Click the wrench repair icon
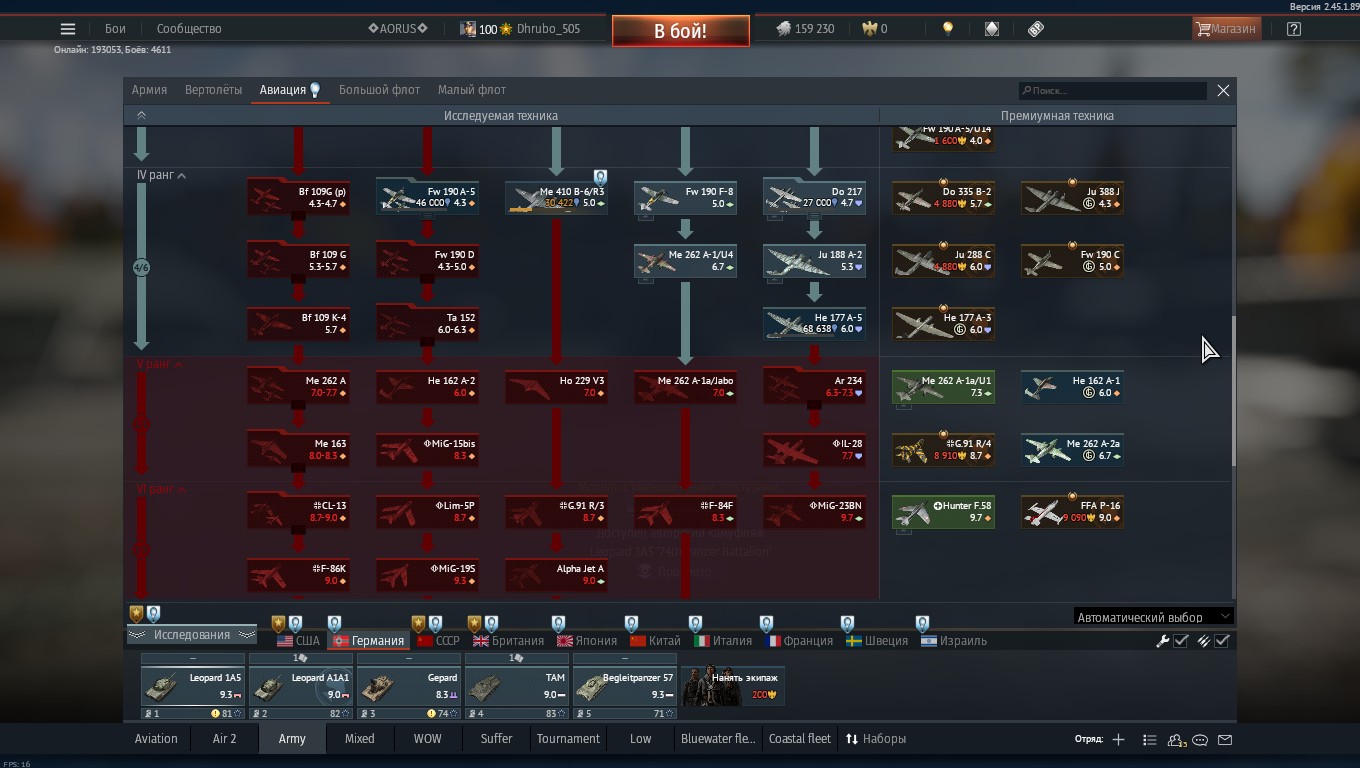Image resolution: width=1360 pixels, height=768 pixels. click(1163, 641)
